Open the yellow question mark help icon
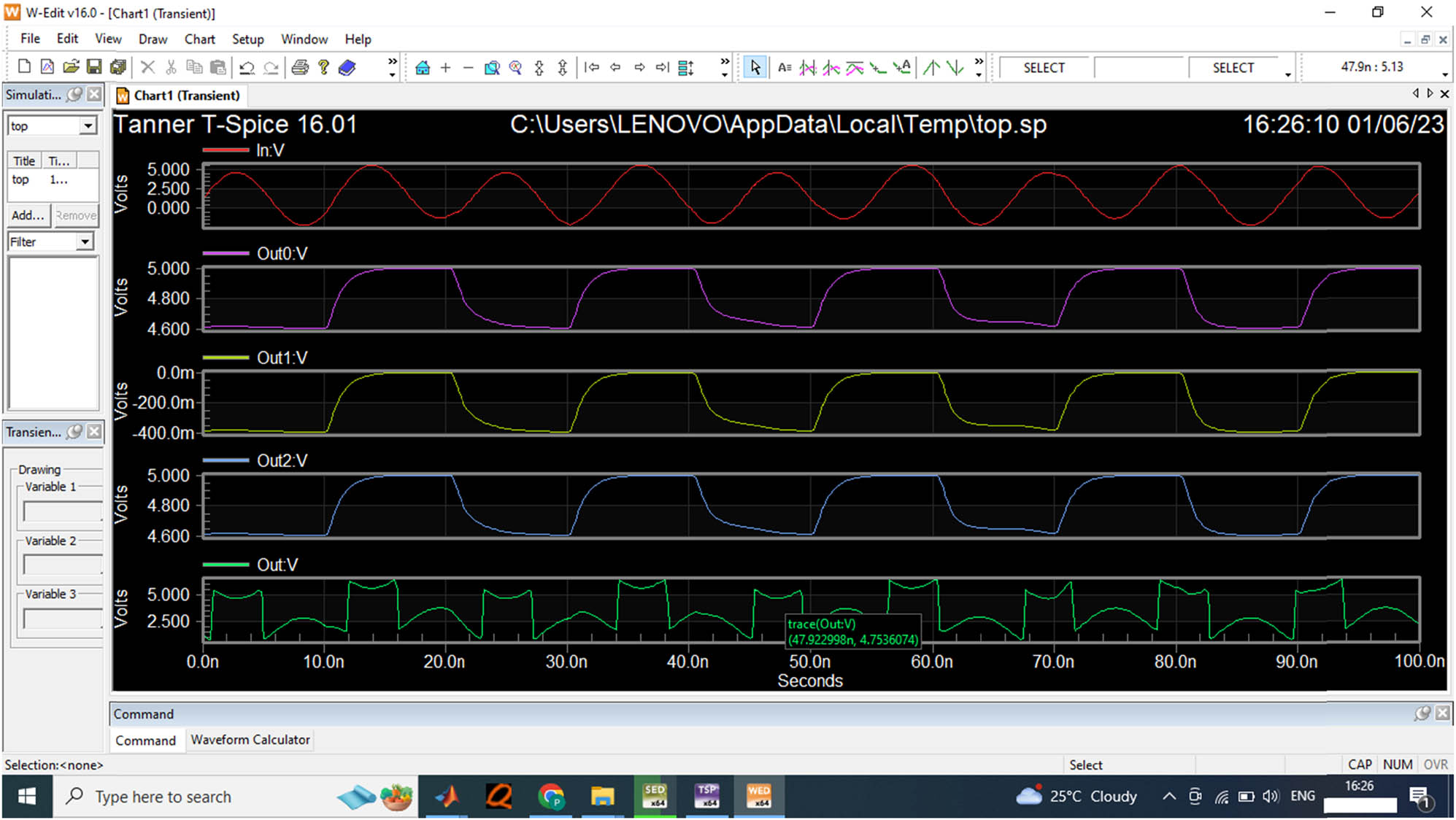The image size is (1456, 820). pyautogui.click(x=323, y=67)
